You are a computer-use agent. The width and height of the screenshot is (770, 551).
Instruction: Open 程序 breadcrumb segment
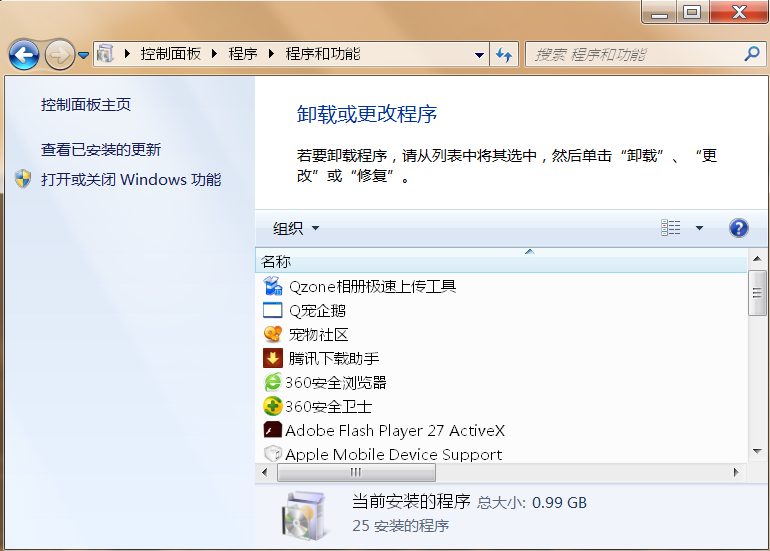(243, 54)
